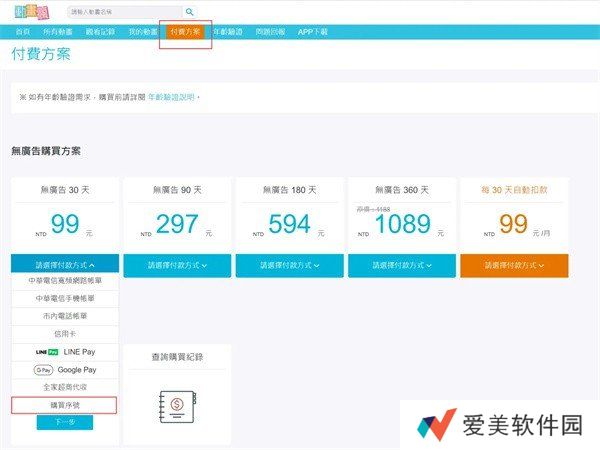The height and width of the screenshot is (450, 600).
Task: Open the 所有動畫 nav item
Action: click(57, 32)
